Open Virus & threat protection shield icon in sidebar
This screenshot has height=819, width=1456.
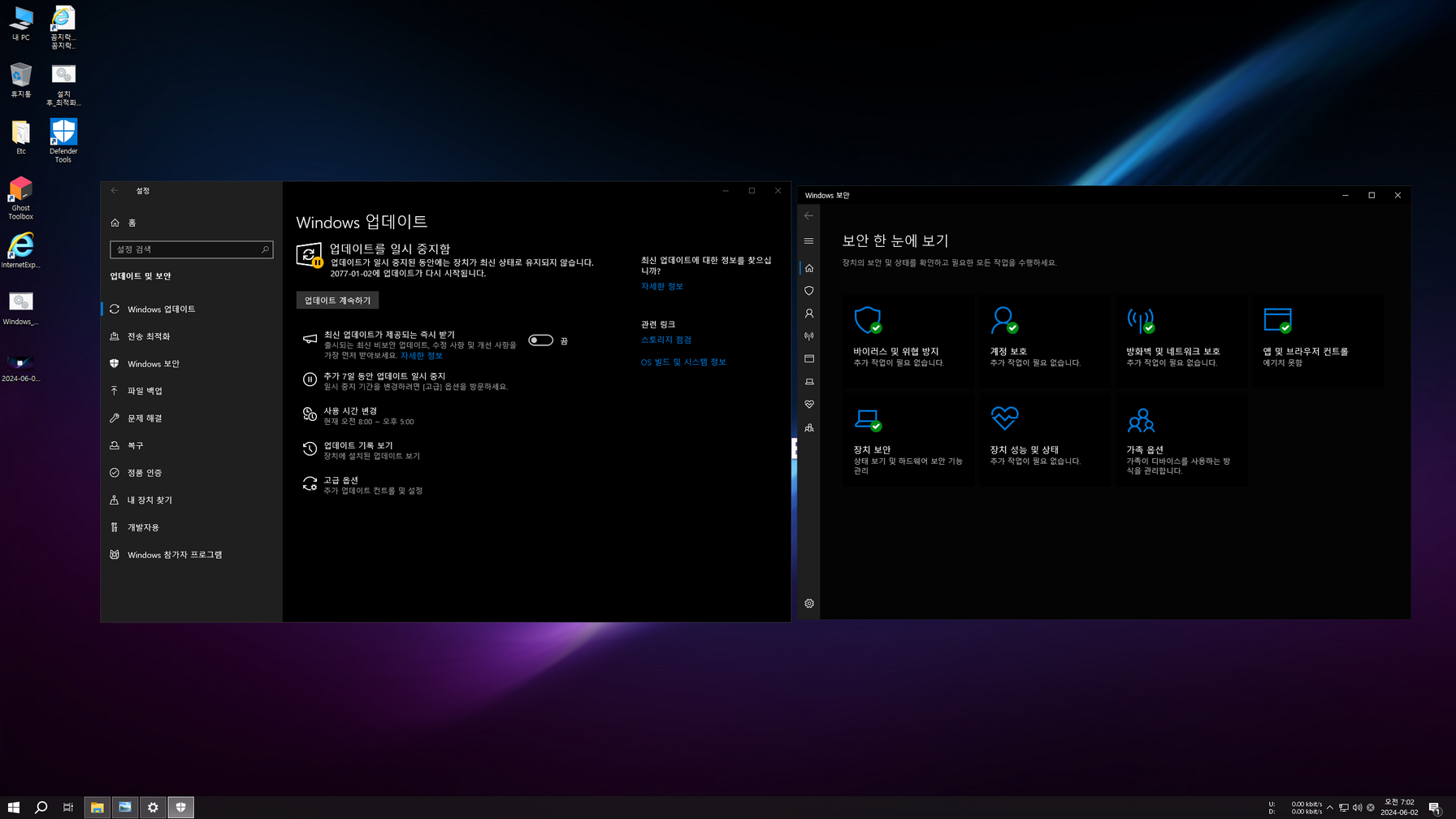pyautogui.click(x=809, y=291)
